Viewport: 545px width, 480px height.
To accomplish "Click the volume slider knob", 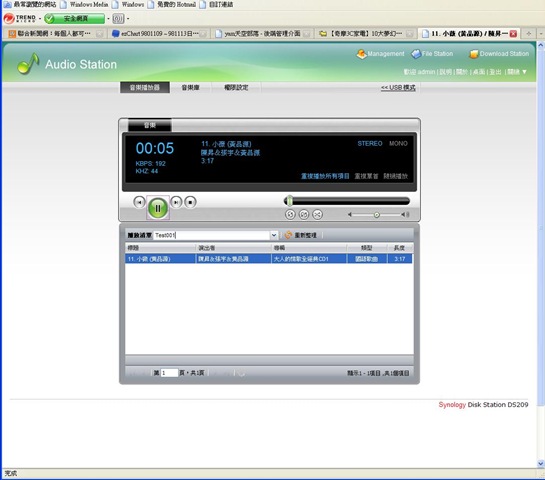I will pyautogui.click(x=376, y=215).
